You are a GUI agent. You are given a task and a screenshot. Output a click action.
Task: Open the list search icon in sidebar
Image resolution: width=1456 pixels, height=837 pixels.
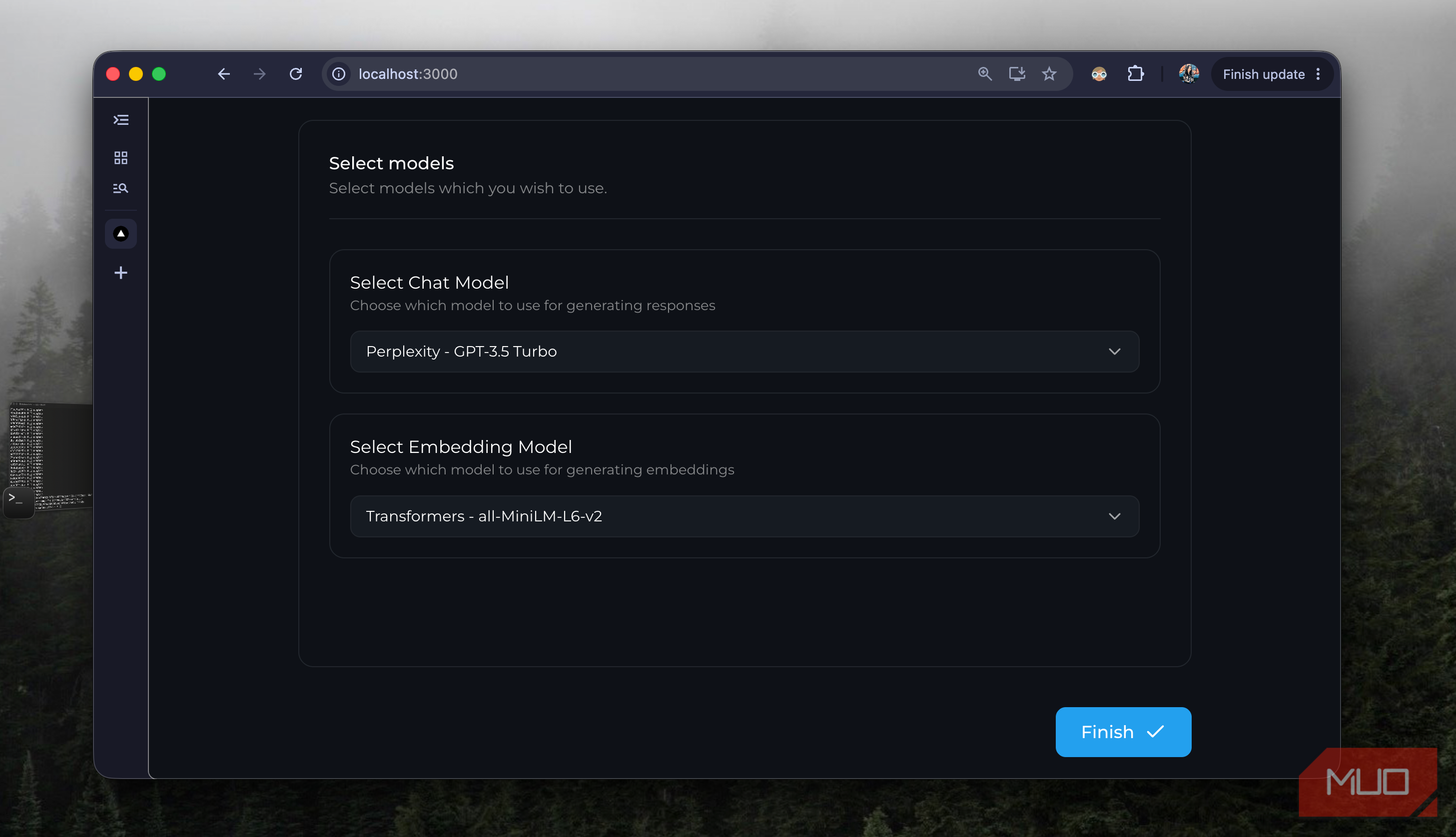point(121,188)
